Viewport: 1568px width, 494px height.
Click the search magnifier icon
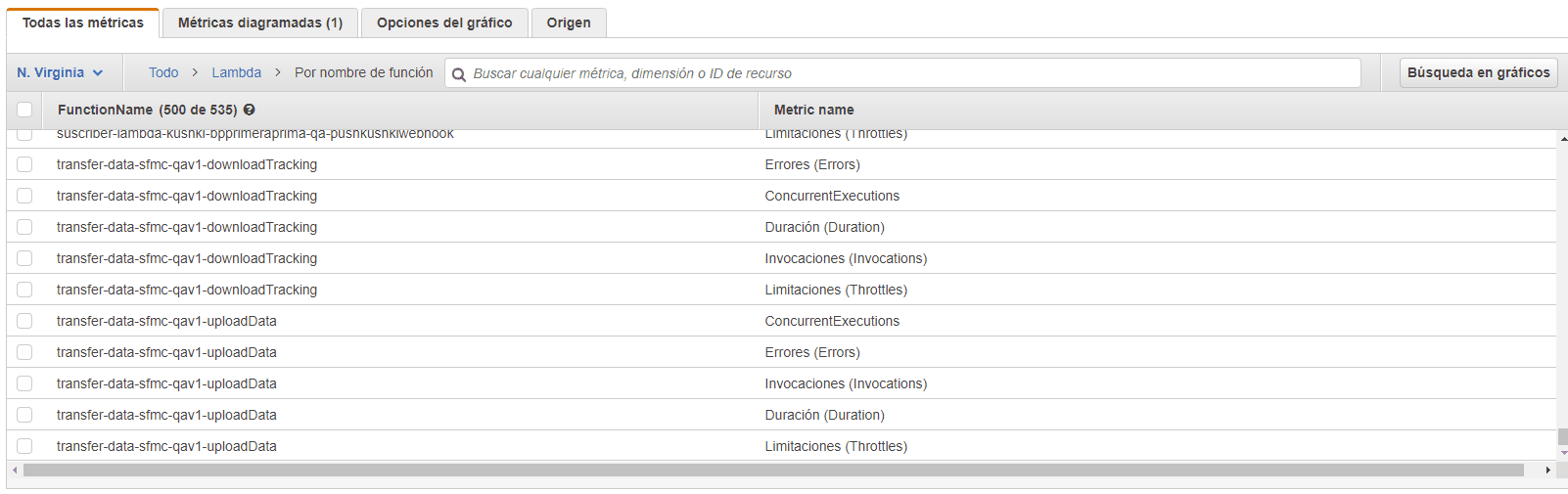(x=458, y=74)
